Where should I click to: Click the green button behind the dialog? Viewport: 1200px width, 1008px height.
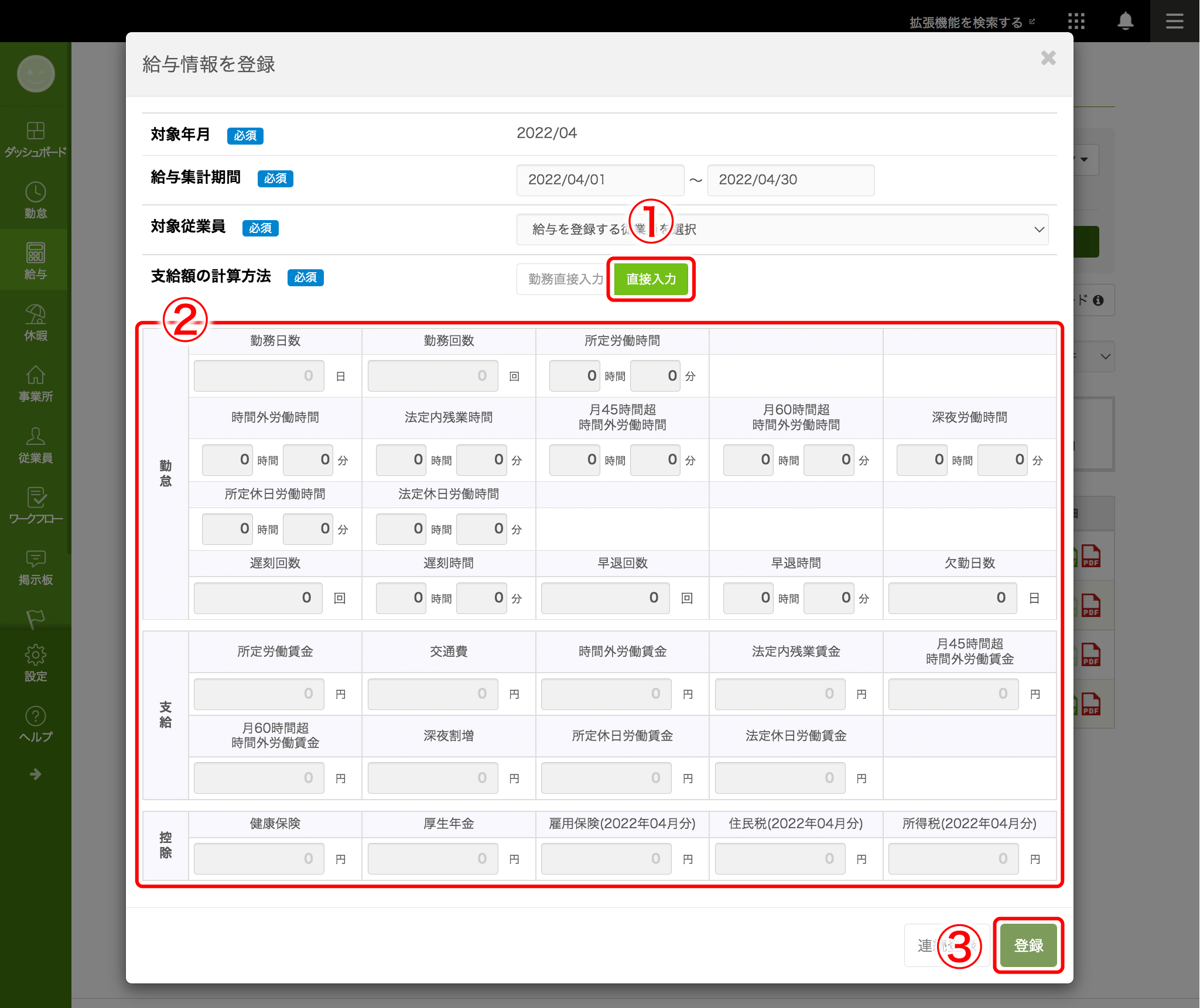coord(1086,242)
